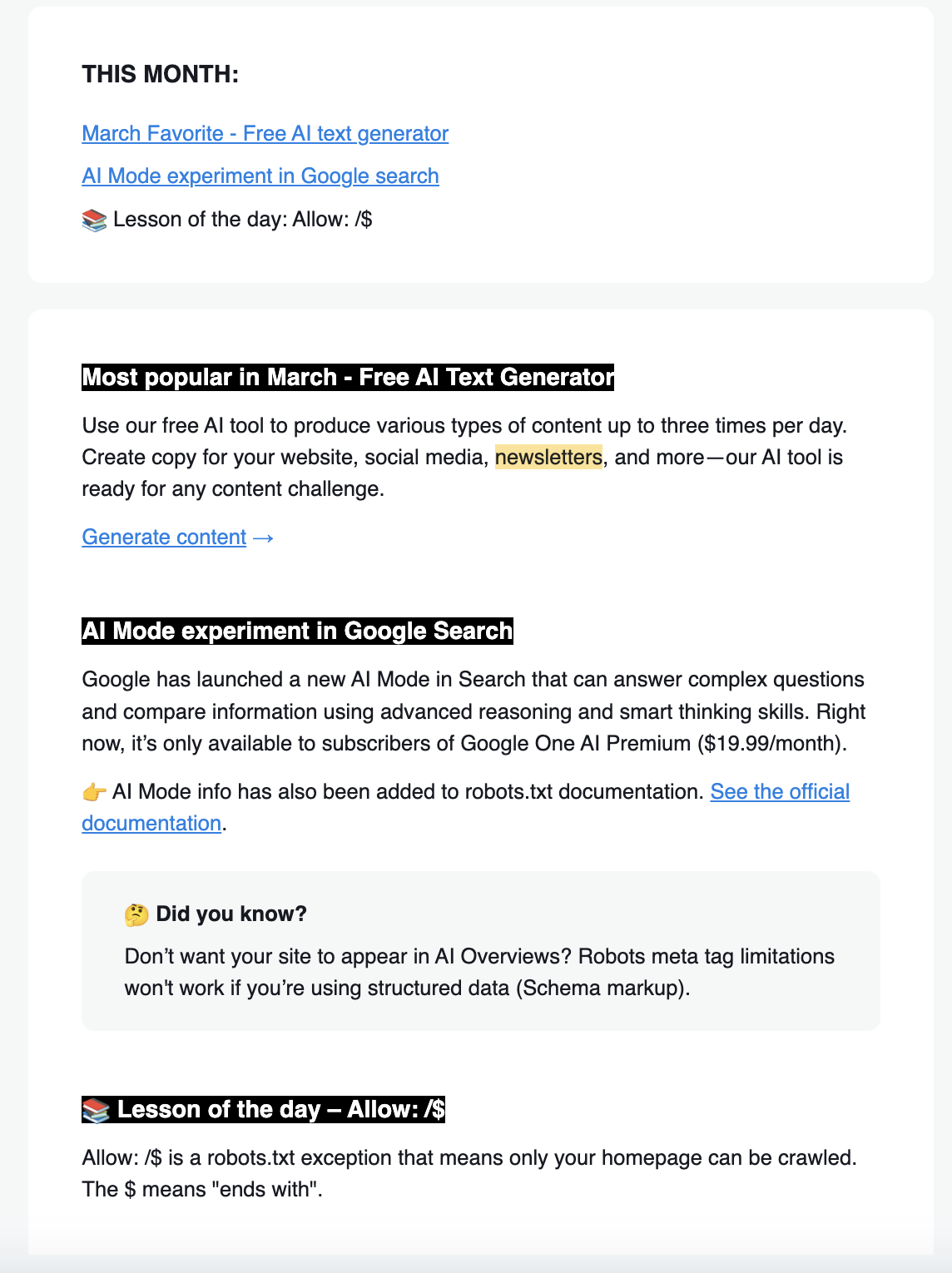This screenshot has width=952, height=1273.
Task: Click the paragraph starting Google has launched
Action: click(473, 711)
